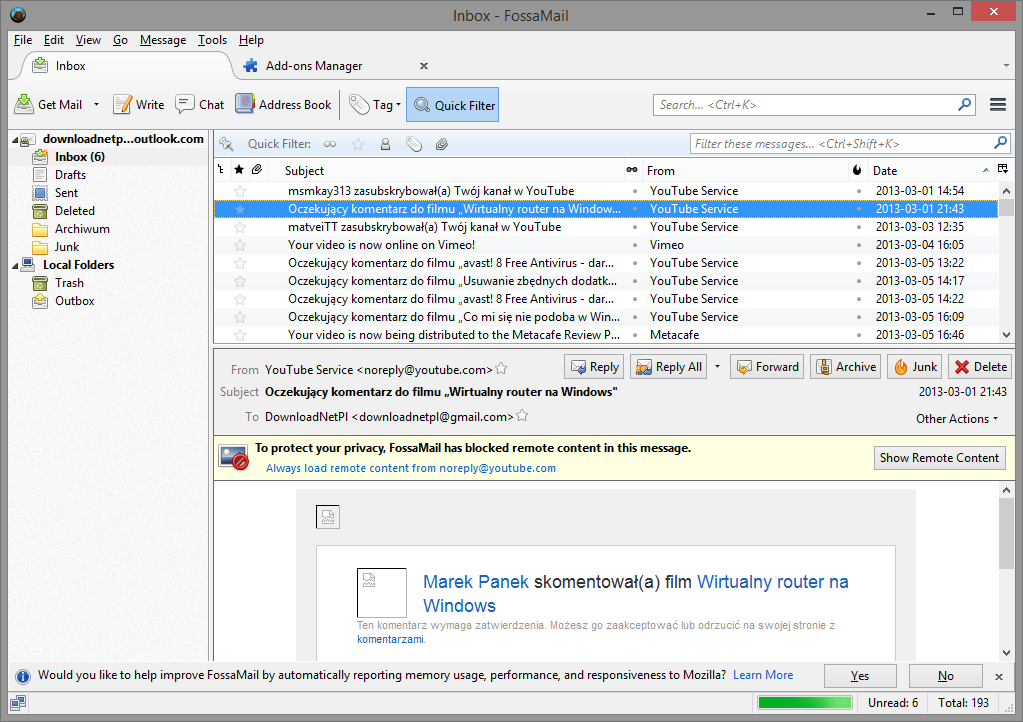The width and height of the screenshot is (1023, 722).
Task: Toggle the Quick Filter bar
Action: (453, 105)
